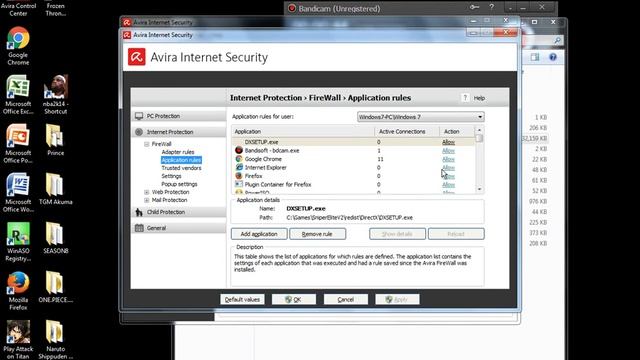Screen dimensions: 640x360
Task: Click the Reload button
Action: click(456, 234)
